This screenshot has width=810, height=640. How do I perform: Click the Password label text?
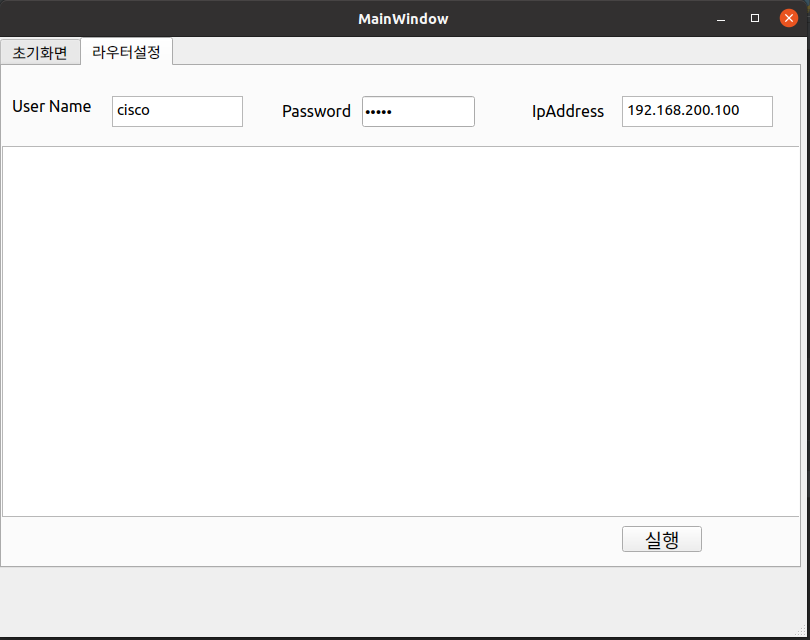316,112
